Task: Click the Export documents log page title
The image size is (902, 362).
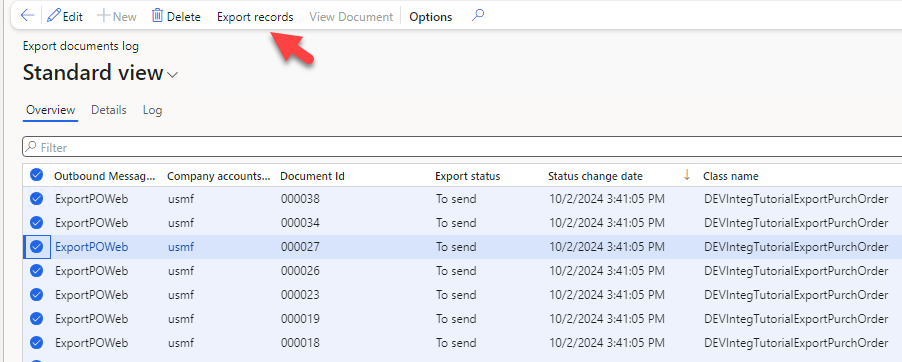Action: pos(81,46)
